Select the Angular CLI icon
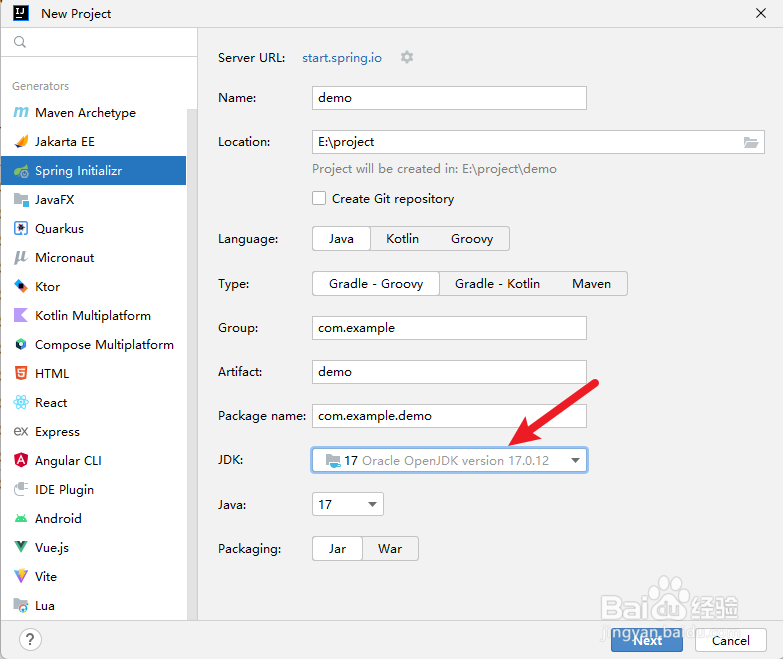The image size is (783, 659). 21,461
